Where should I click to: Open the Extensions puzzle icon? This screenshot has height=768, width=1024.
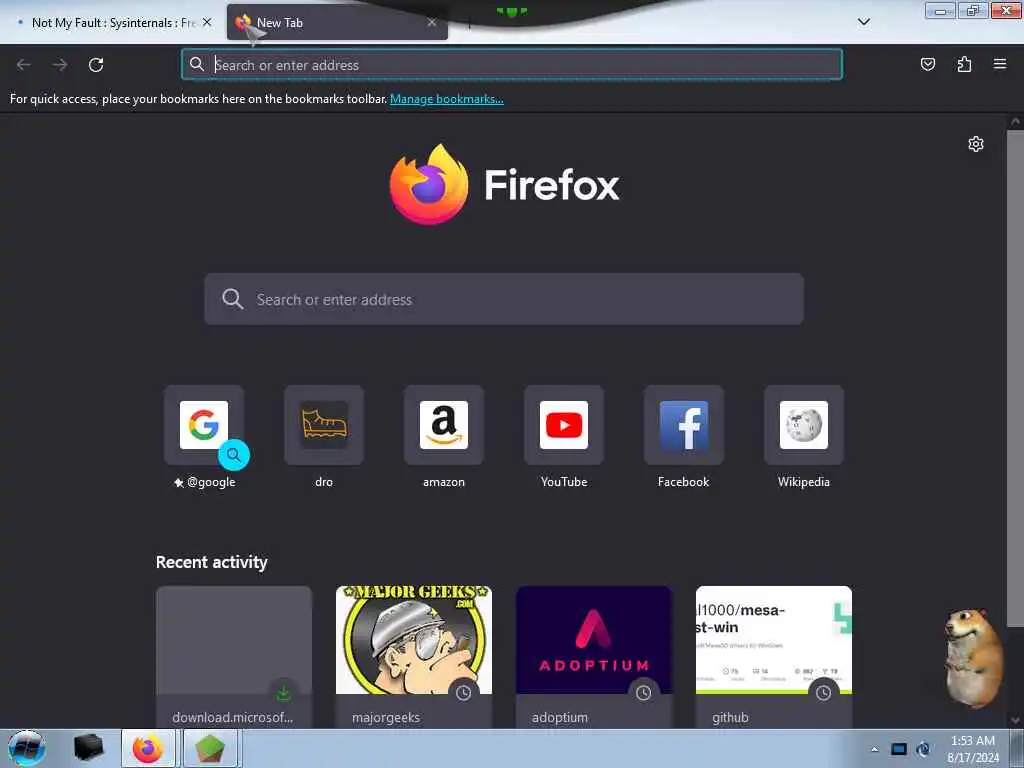tap(964, 64)
